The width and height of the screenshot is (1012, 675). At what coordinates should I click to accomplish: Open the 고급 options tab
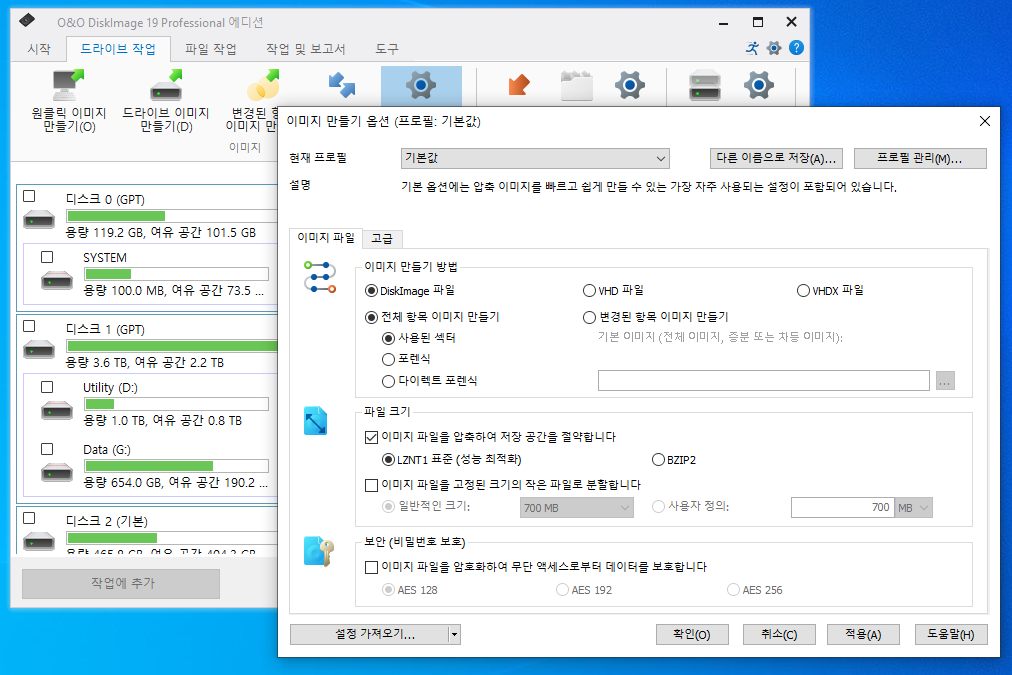(382, 239)
